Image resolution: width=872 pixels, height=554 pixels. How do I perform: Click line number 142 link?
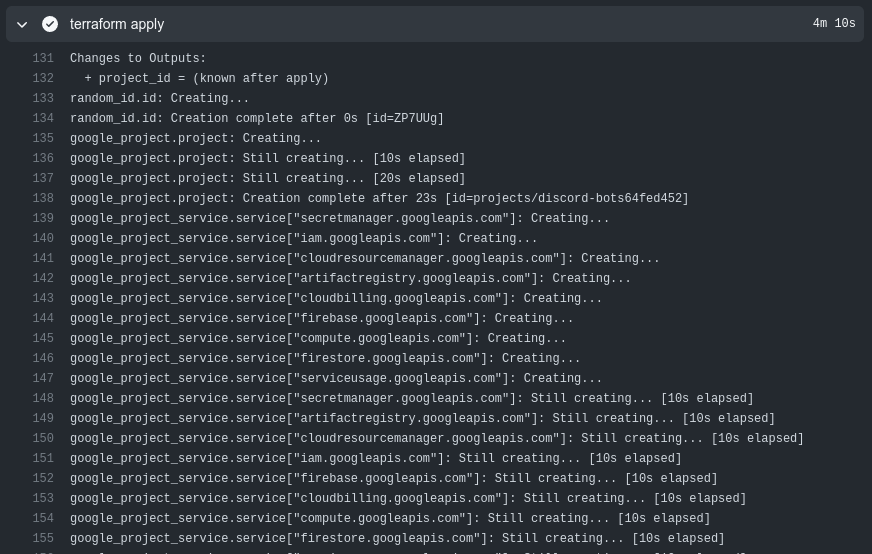pyautogui.click(x=43, y=278)
